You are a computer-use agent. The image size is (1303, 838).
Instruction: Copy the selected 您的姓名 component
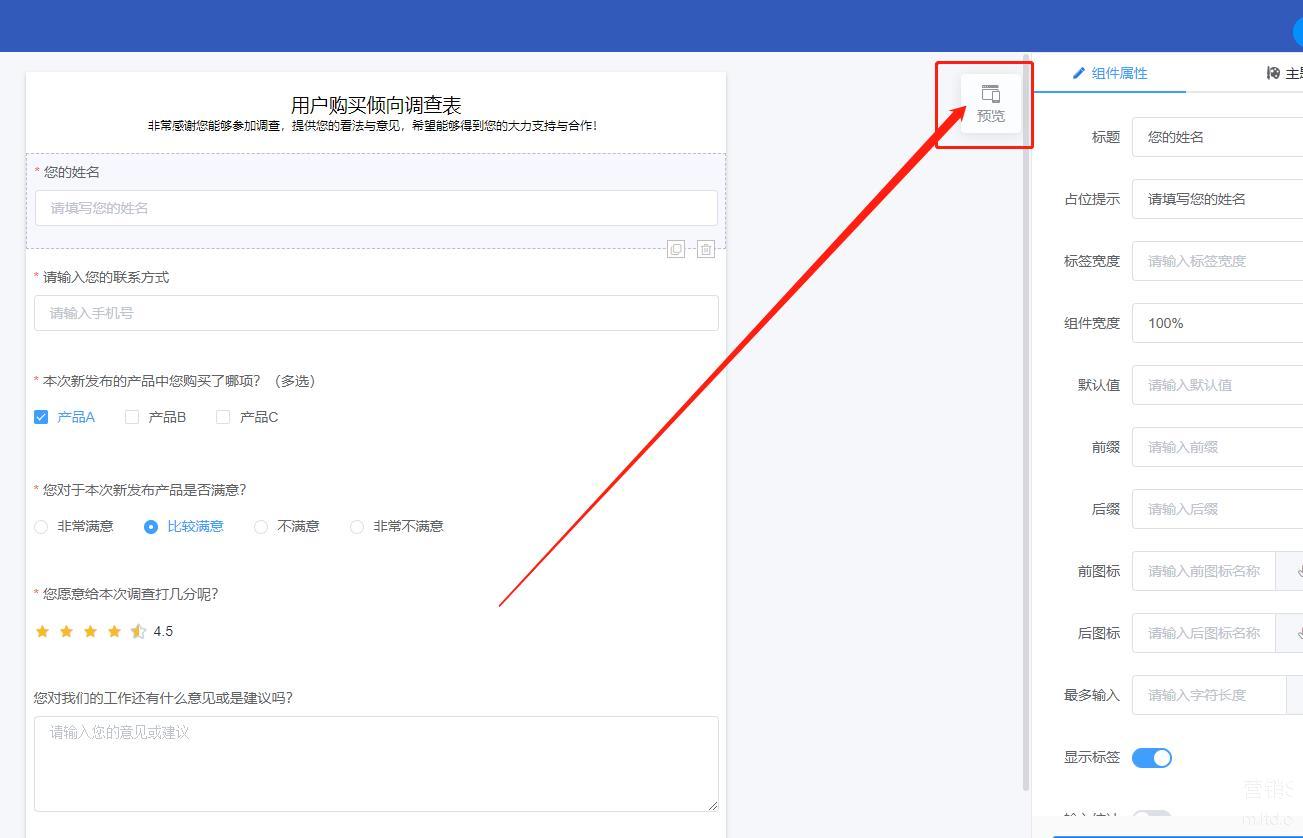coord(676,250)
